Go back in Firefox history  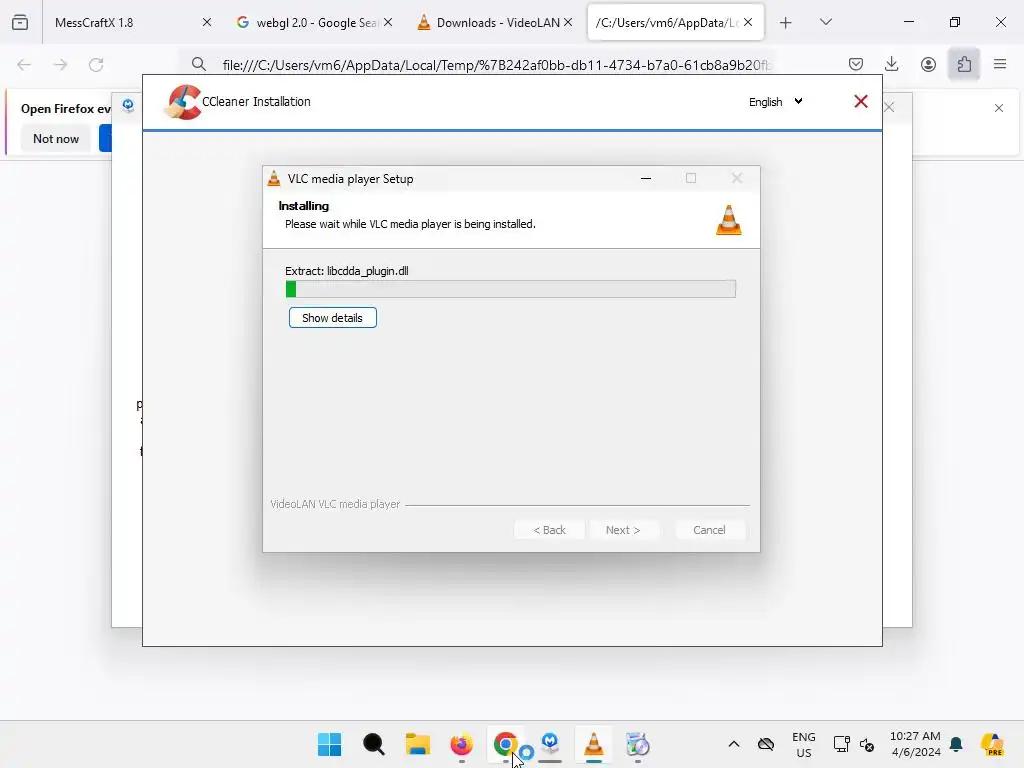(24, 65)
